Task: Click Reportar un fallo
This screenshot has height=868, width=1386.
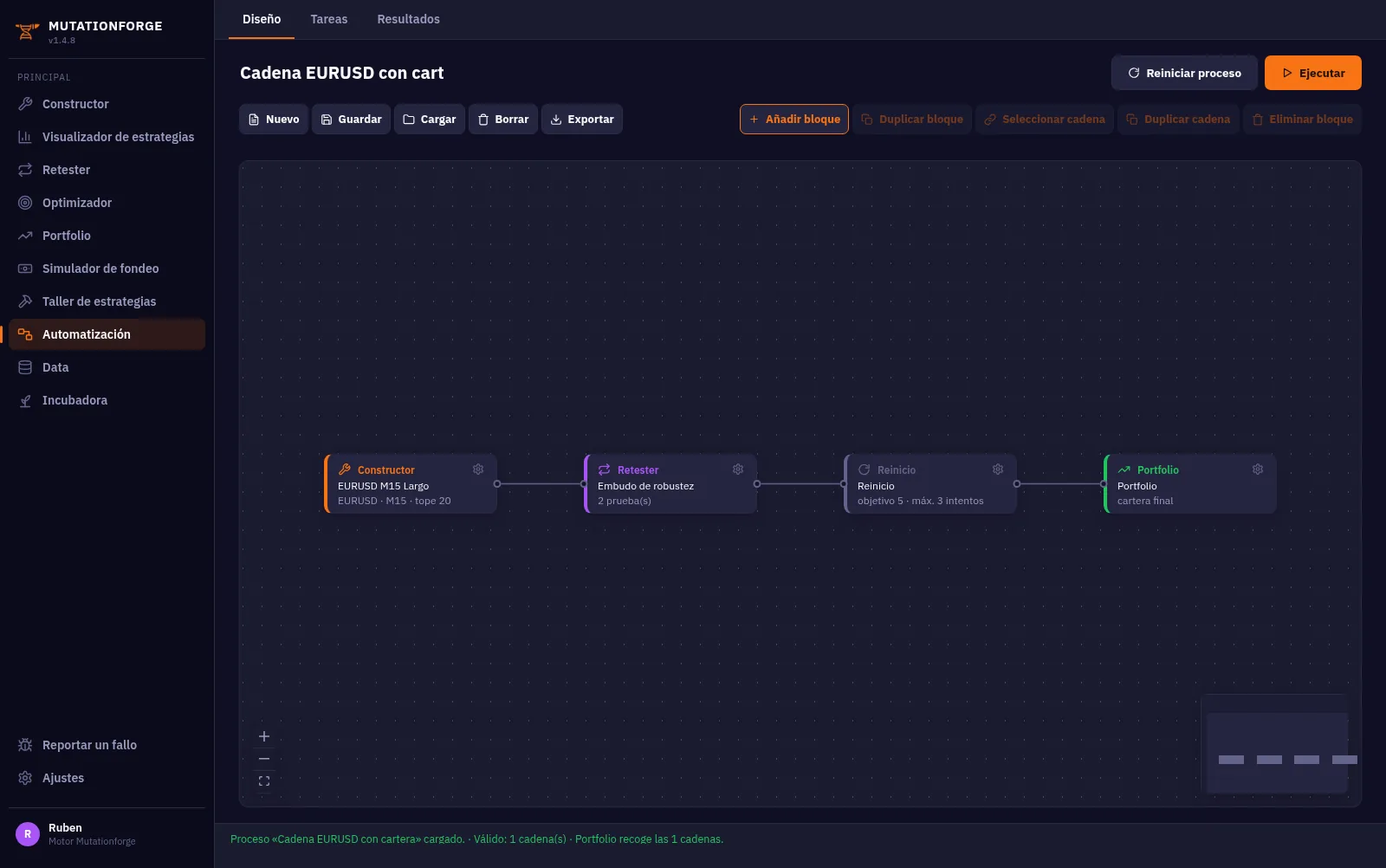Action: [x=107, y=745]
